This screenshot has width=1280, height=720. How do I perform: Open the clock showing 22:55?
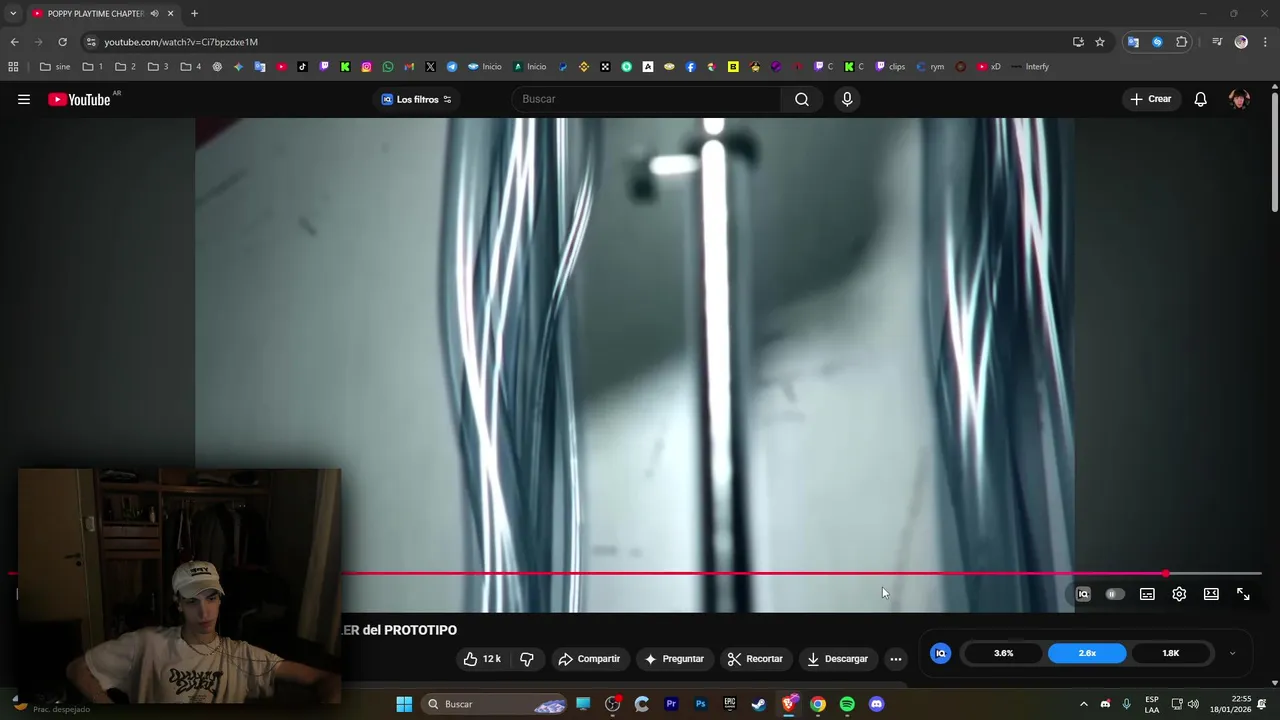click(x=1230, y=704)
